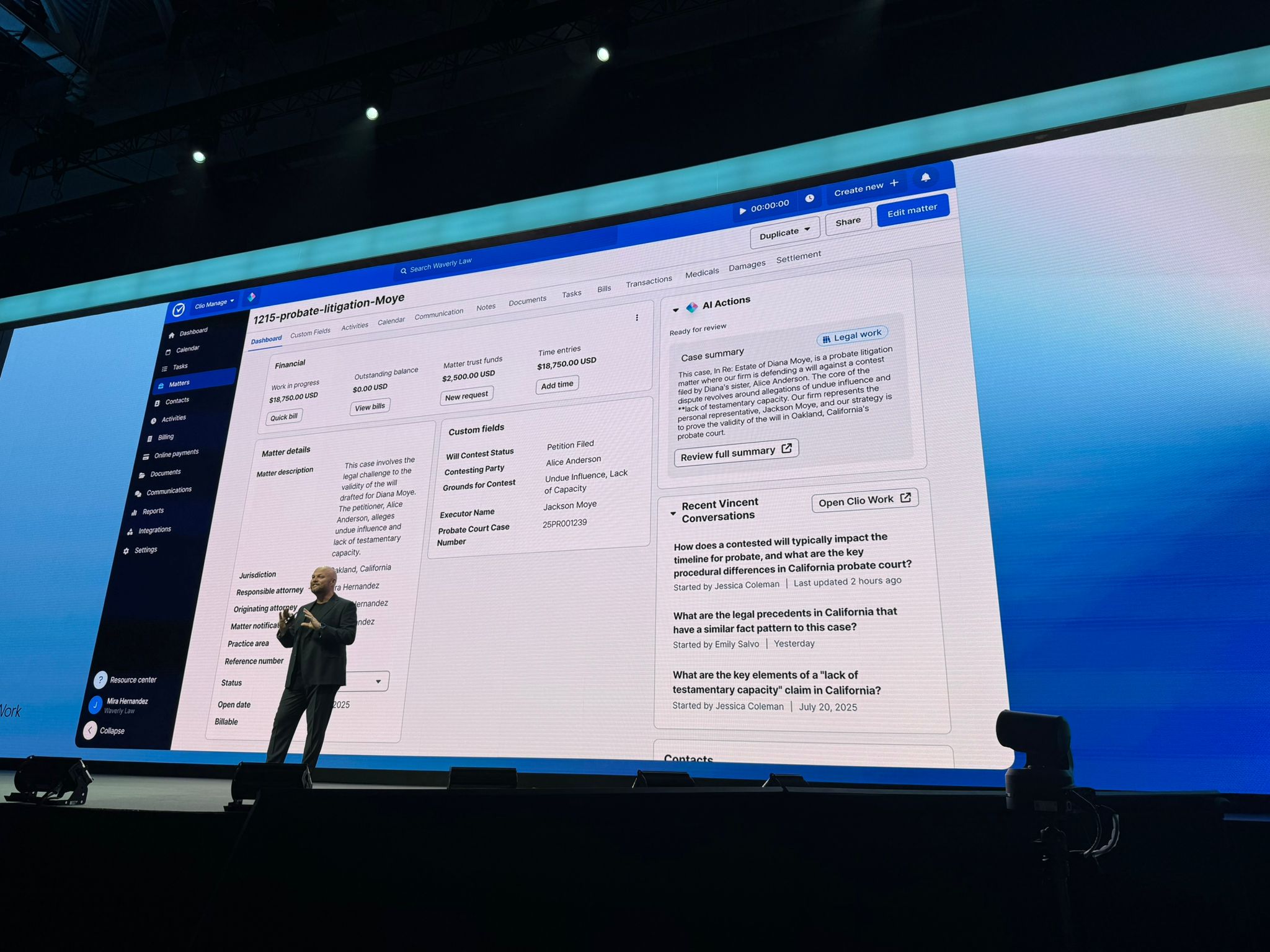Click the Collapse sidebar arrow icon
This screenshot has height=952, width=1270.
tap(91, 730)
